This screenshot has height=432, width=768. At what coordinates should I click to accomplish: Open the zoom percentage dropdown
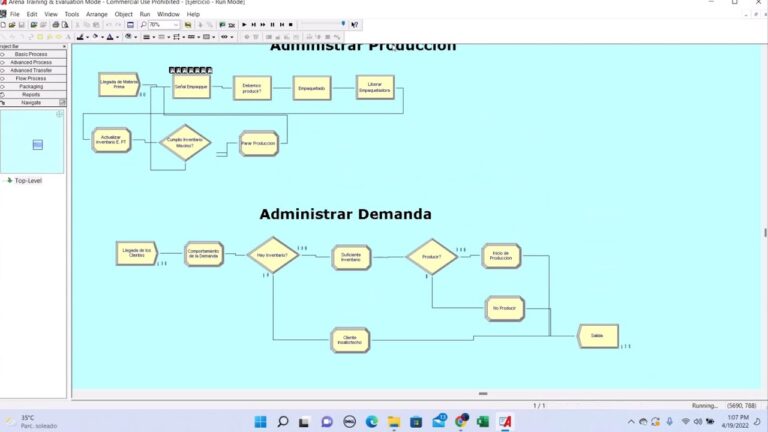click(x=176, y=24)
